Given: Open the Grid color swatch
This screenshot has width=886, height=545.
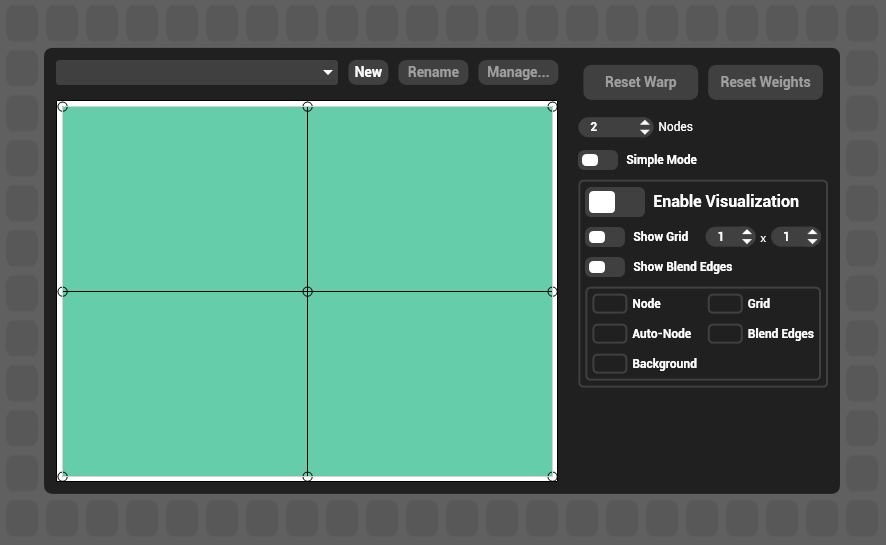Looking at the screenshot, I should 724,303.
